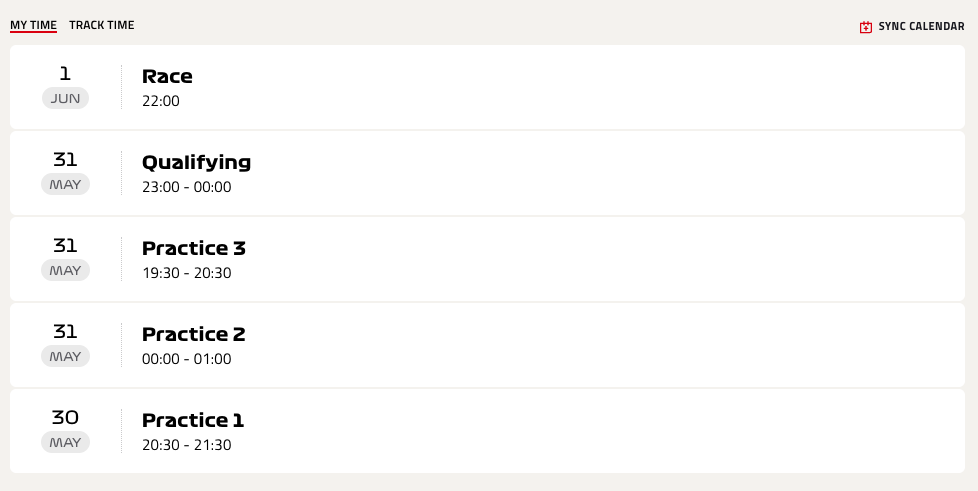Select the My Time tab

click(33, 25)
